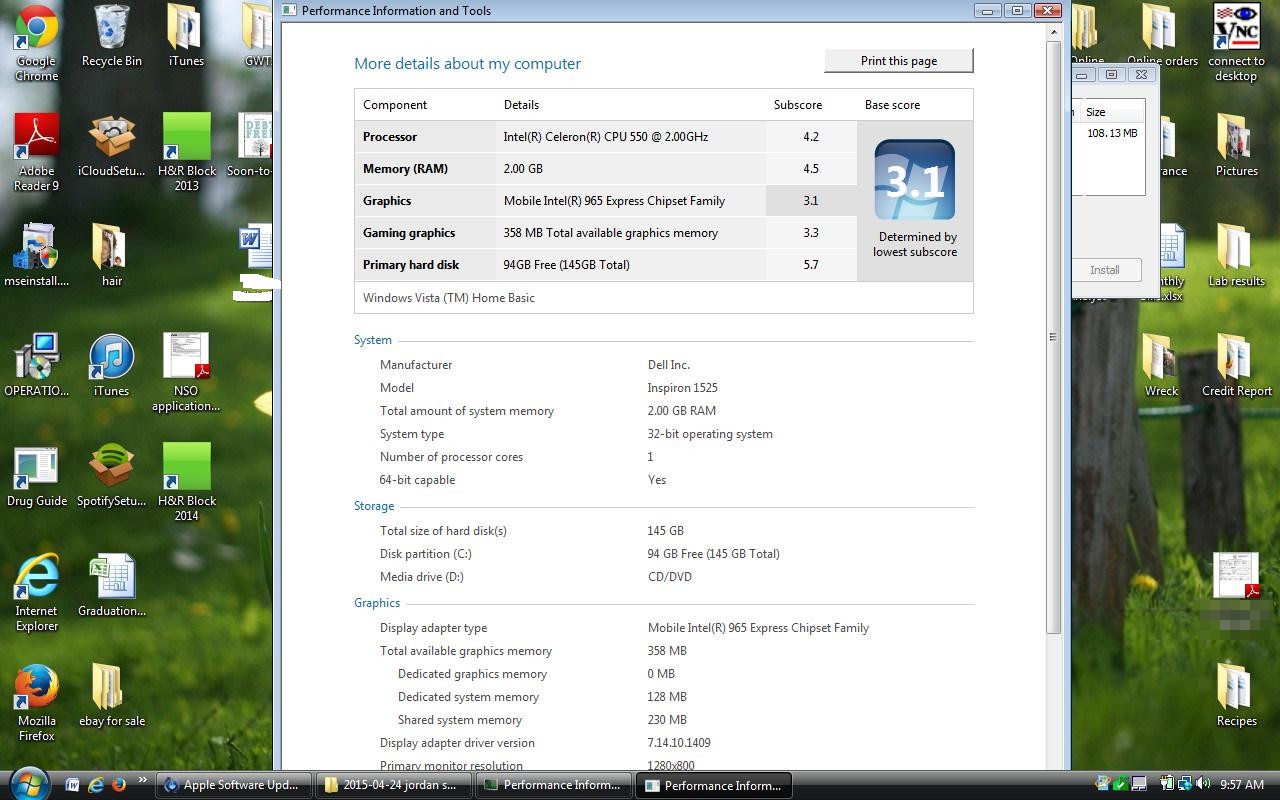Click the scroll-up arrow in Performance Information window

[x=1053, y=33]
